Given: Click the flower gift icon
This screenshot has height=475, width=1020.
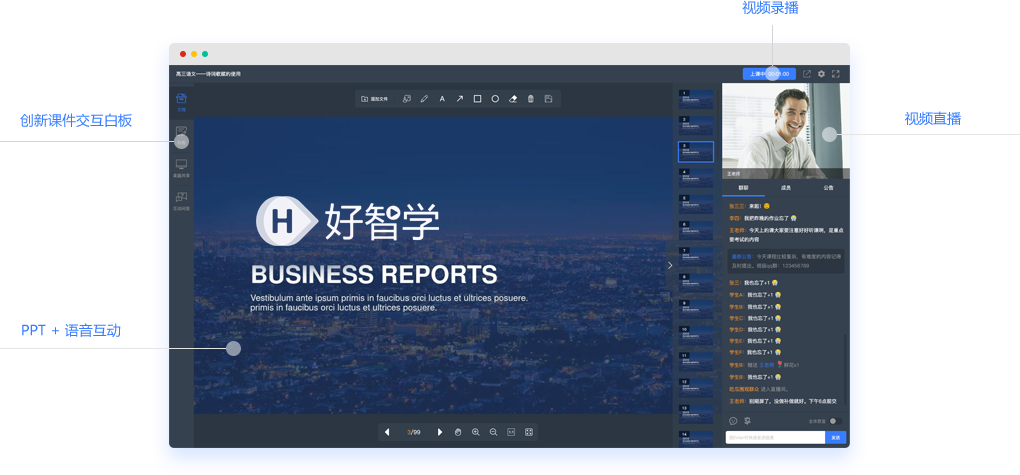Looking at the screenshot, I should [x=747, y=421].
